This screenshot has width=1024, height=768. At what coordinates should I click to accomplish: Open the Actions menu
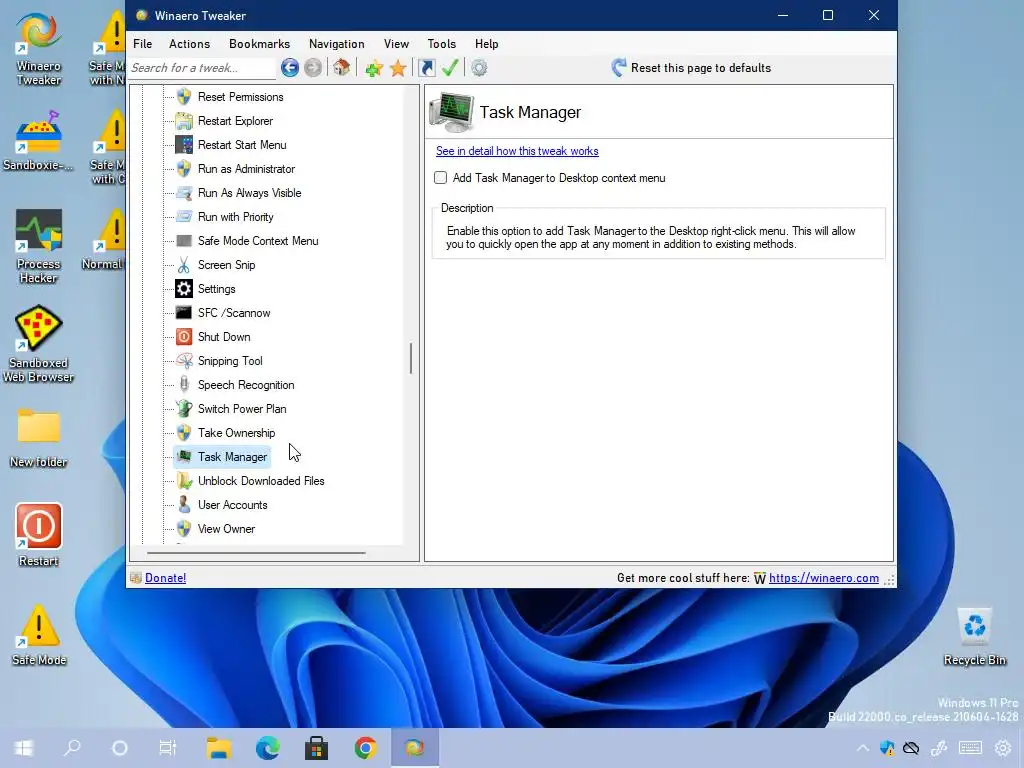(x=189, y=44)
